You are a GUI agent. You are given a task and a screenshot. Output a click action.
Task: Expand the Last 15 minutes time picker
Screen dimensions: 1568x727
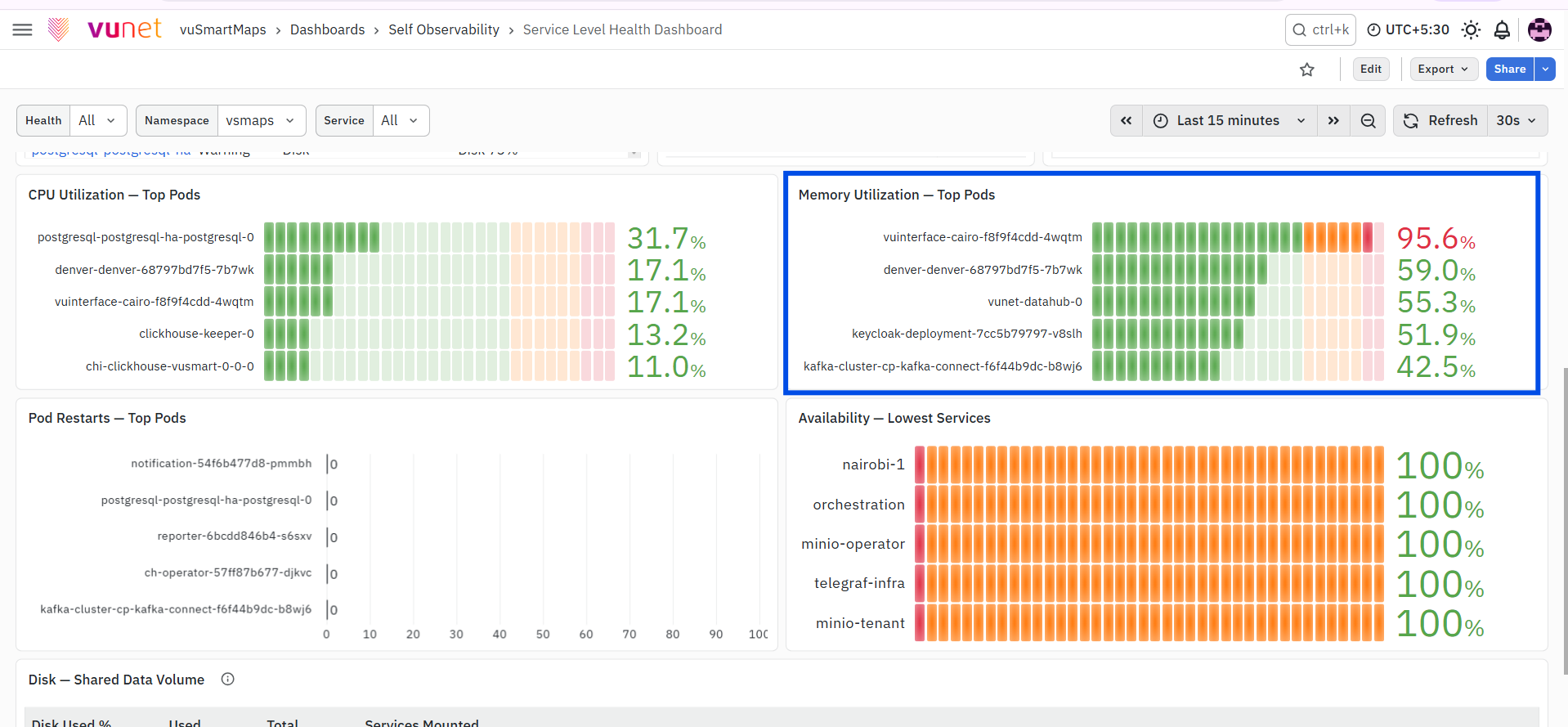point(1230,121)
